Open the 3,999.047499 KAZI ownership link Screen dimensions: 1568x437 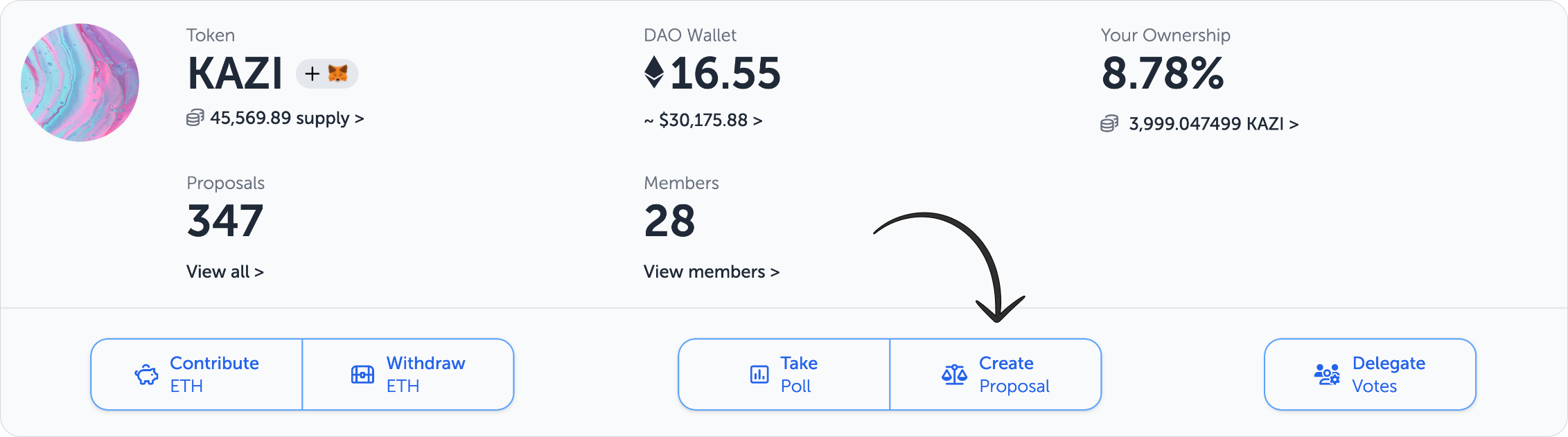coord(1213,124)
